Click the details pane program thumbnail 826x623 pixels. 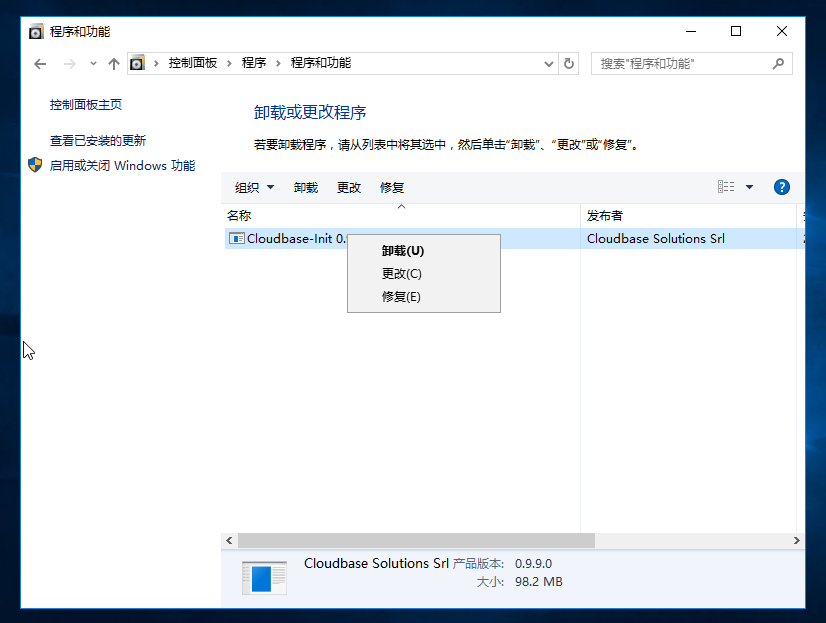click(x=264, y=578)
